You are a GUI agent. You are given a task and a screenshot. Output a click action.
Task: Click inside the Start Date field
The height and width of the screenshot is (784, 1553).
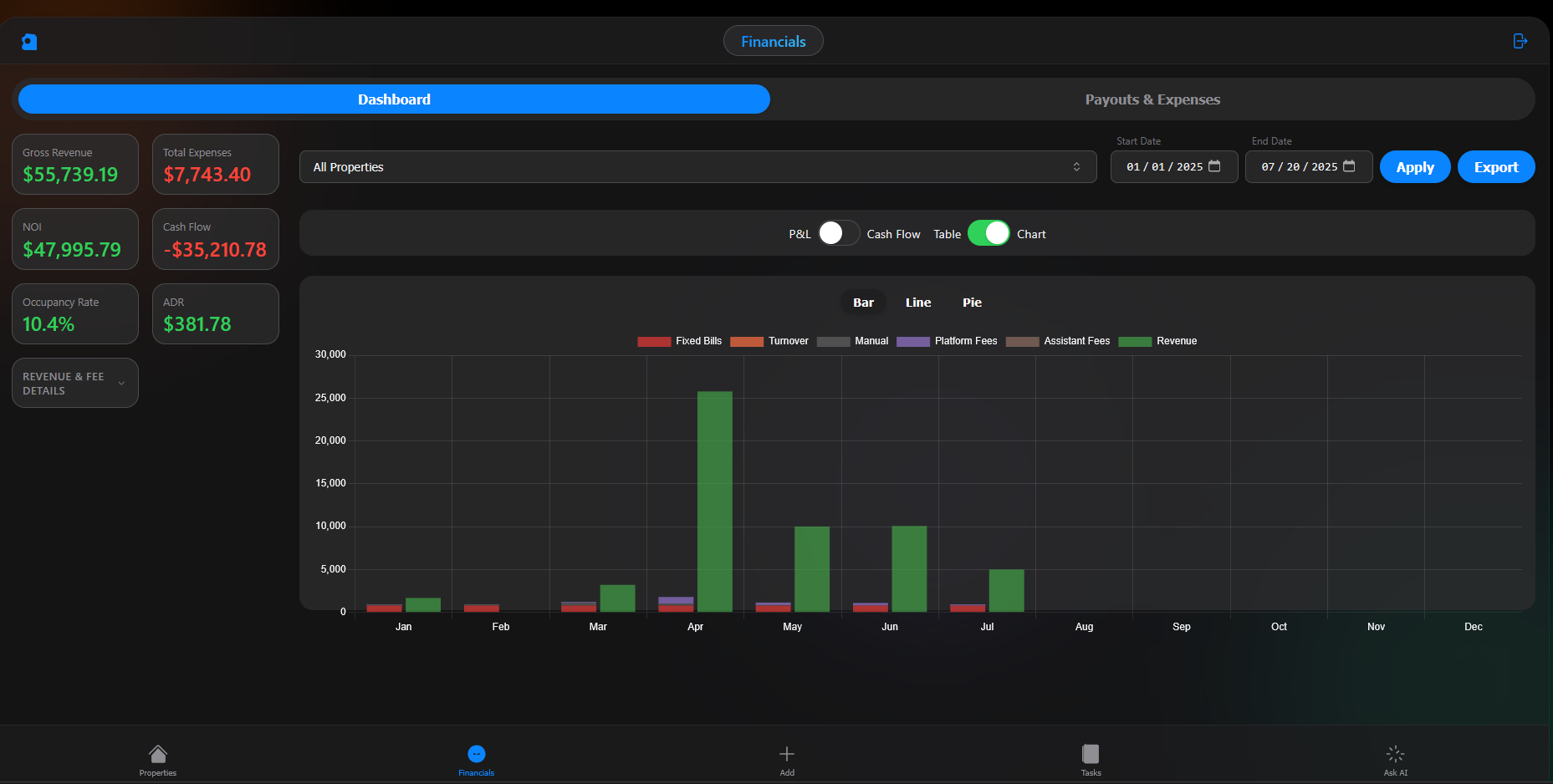point(1167,166)
